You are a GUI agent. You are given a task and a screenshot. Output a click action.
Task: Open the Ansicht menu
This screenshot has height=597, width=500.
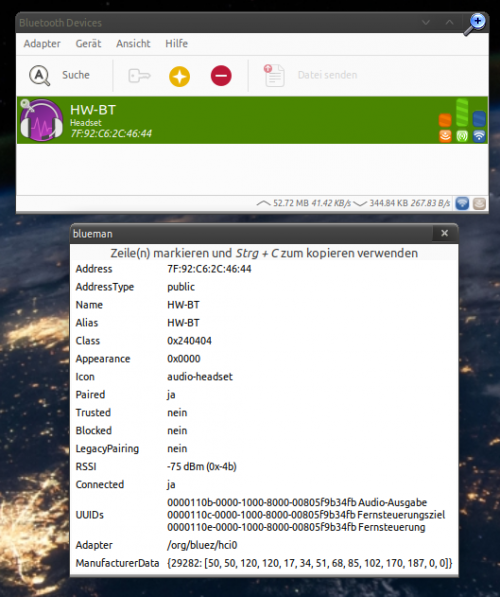(x=133, y=44)
